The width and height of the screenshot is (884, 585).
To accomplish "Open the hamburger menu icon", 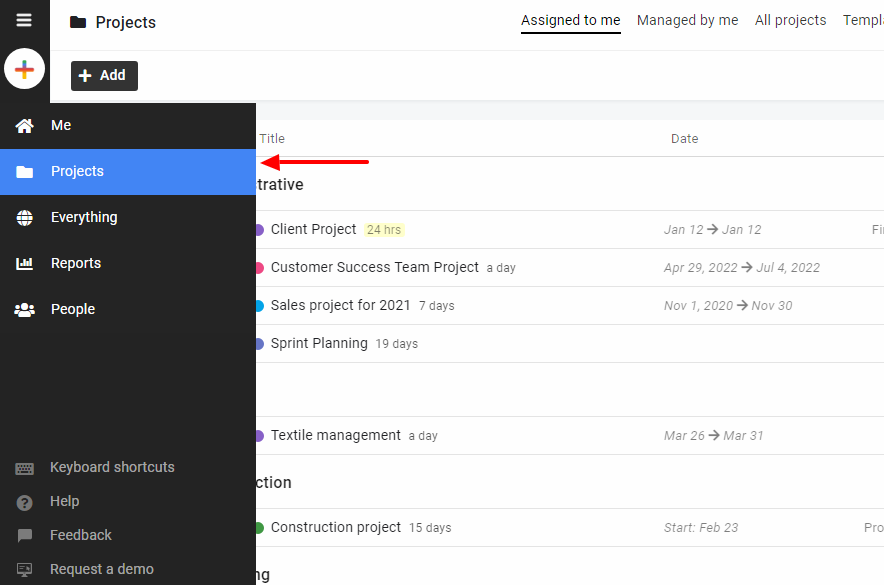I will (x=24, y=20).
